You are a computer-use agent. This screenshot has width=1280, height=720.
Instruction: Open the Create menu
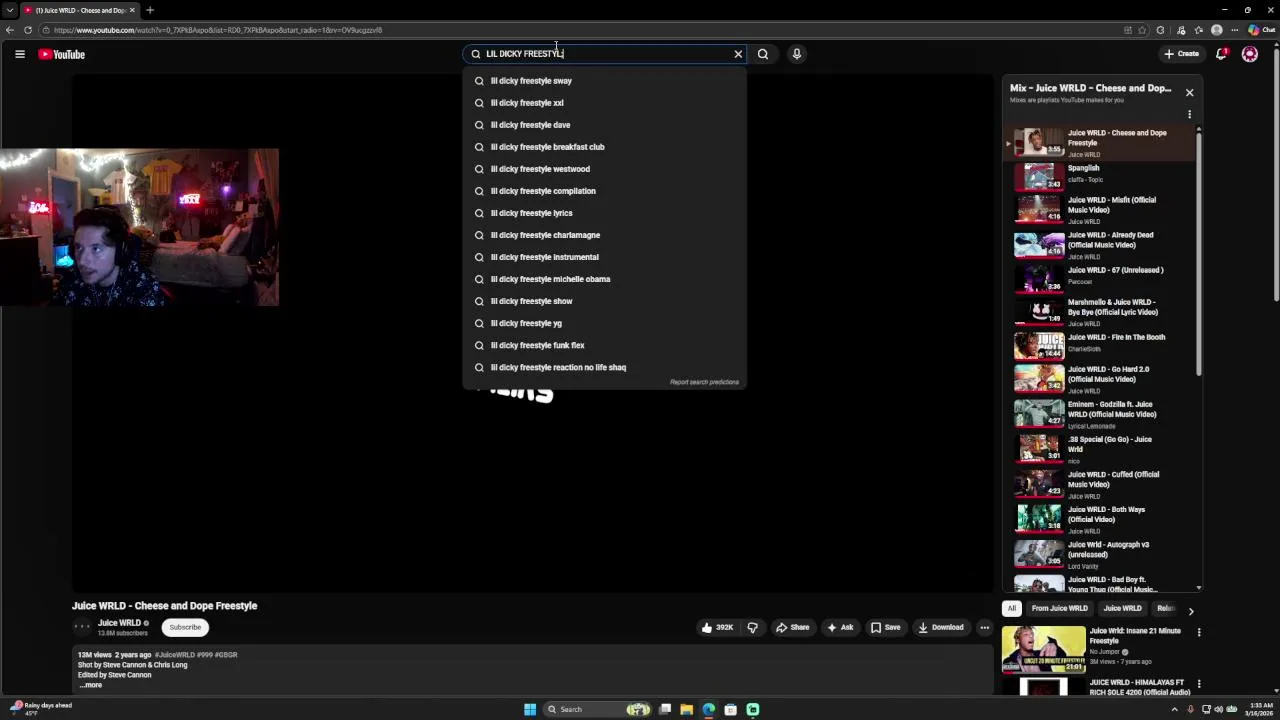(x=1181, y=54)
